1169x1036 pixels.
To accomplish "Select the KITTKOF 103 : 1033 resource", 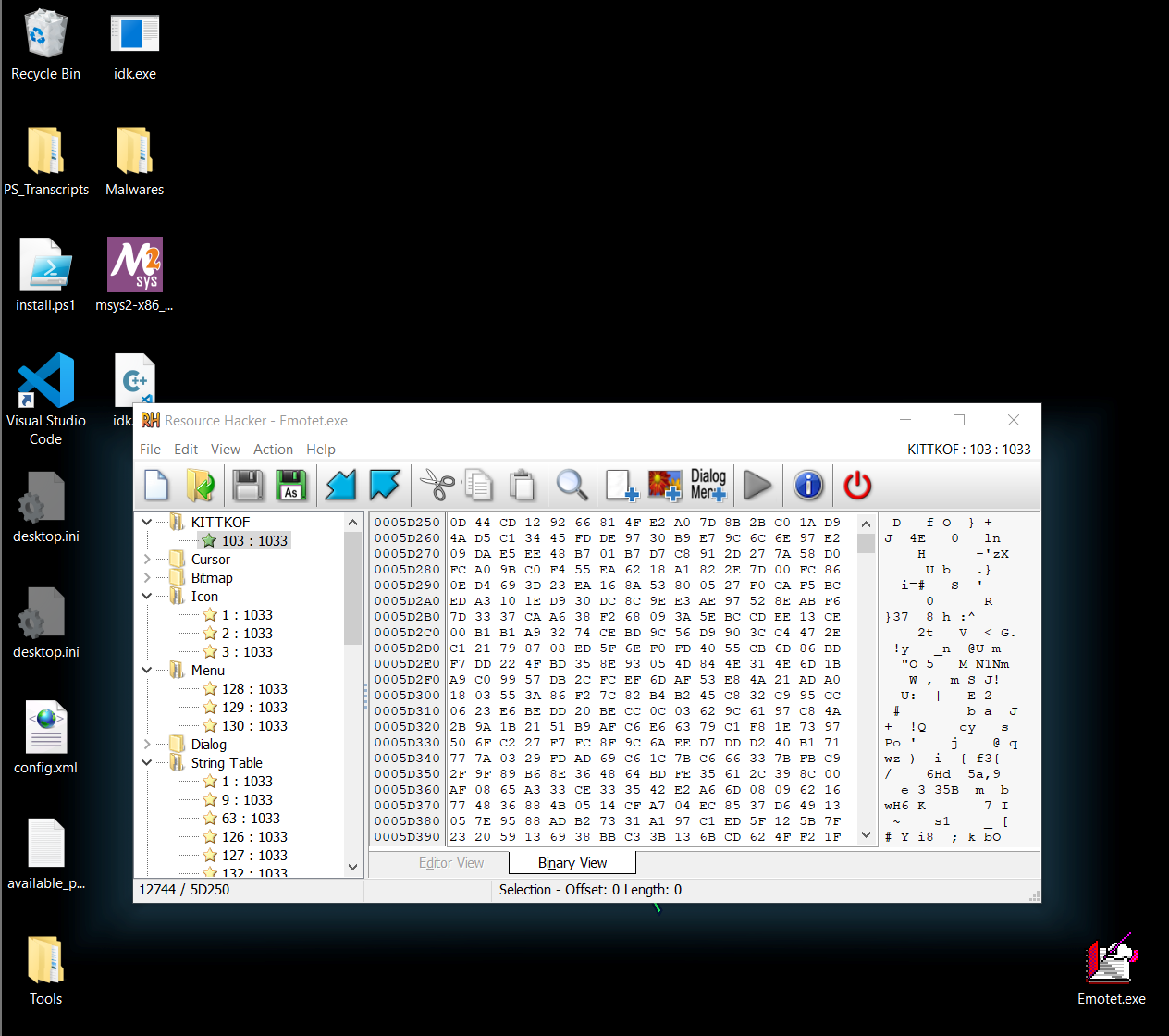I will click(245, 541).
